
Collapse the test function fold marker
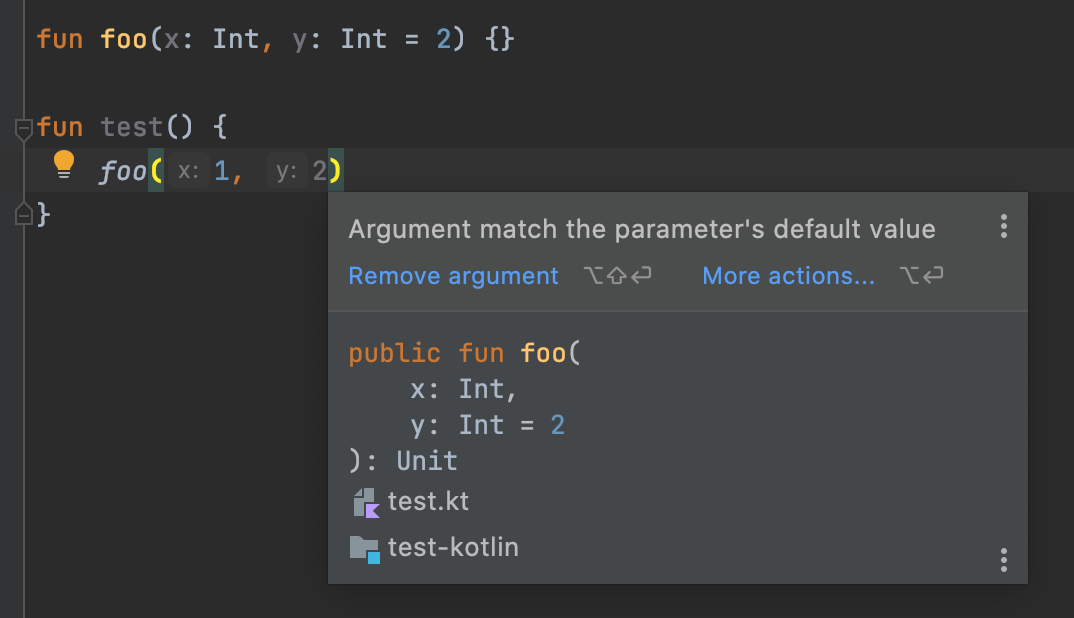(23, 128)
